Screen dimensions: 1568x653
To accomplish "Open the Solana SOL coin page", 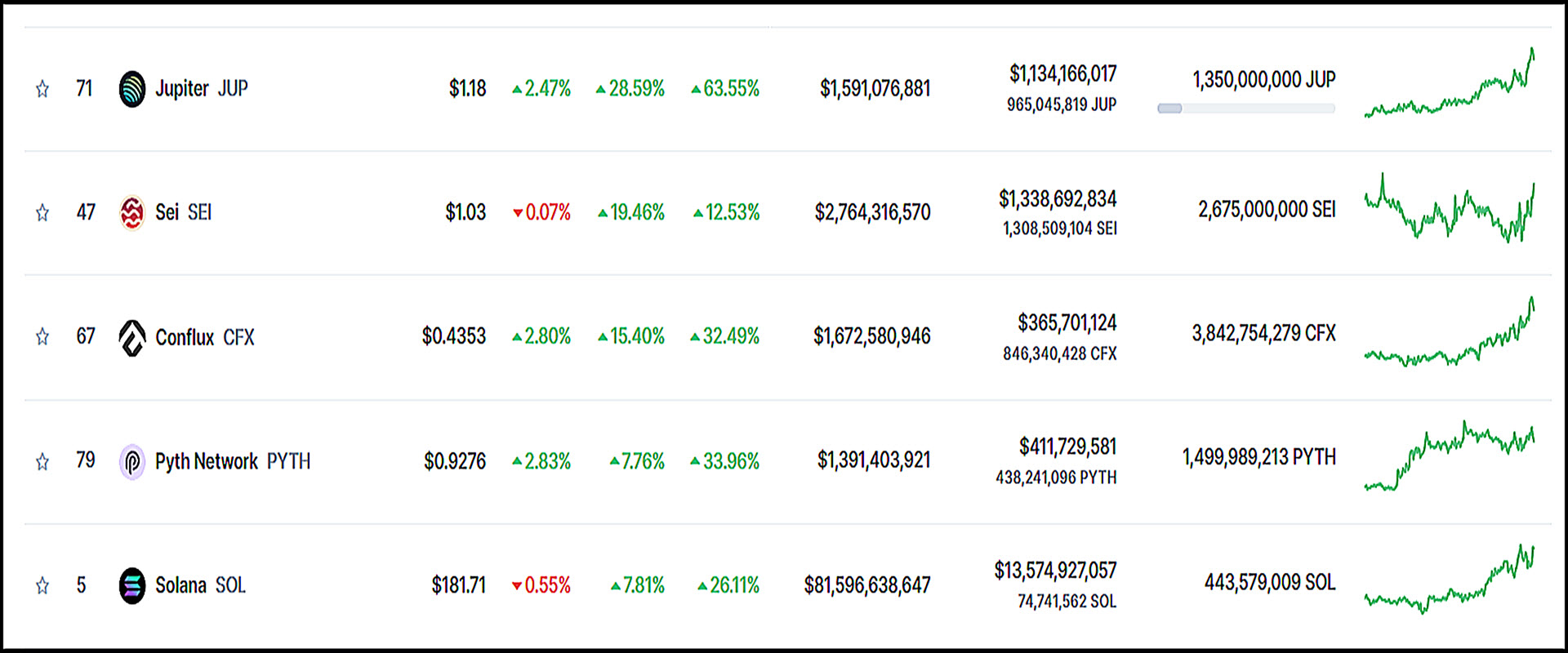I will point(200,585).
